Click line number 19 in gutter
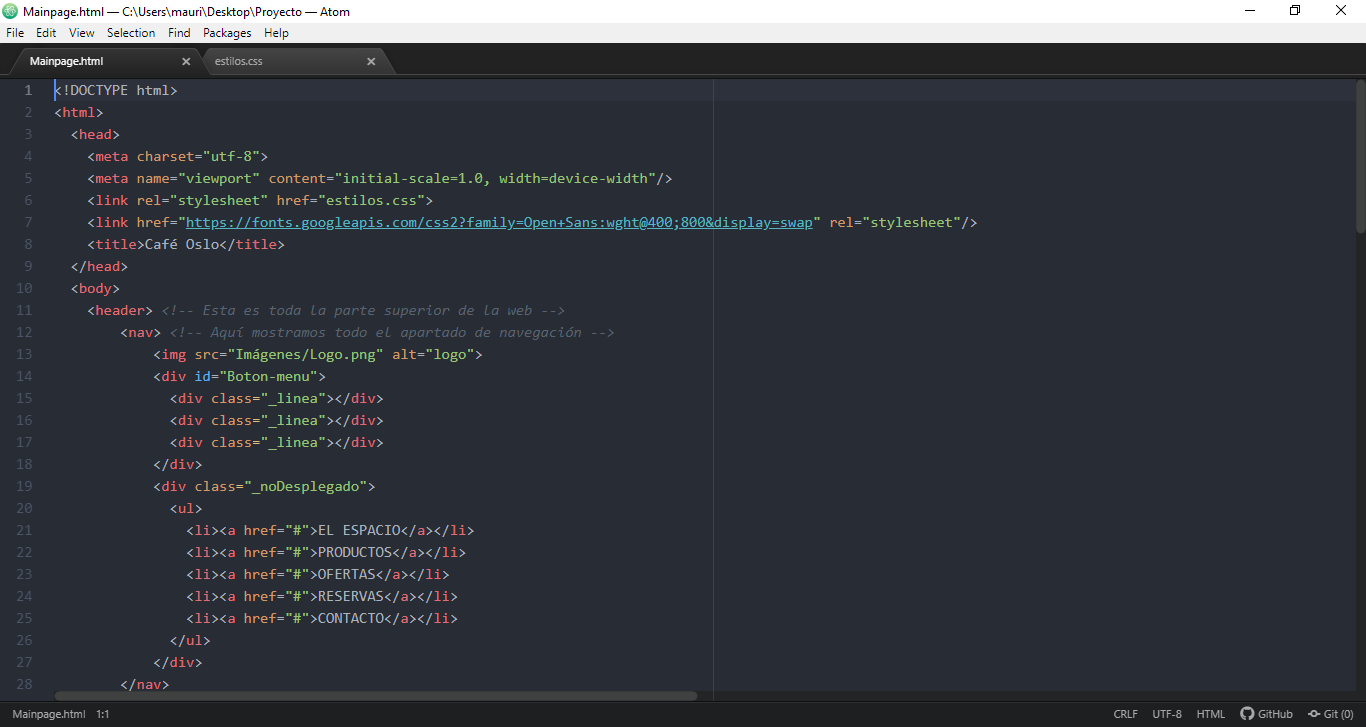 [x=24, y=486]
